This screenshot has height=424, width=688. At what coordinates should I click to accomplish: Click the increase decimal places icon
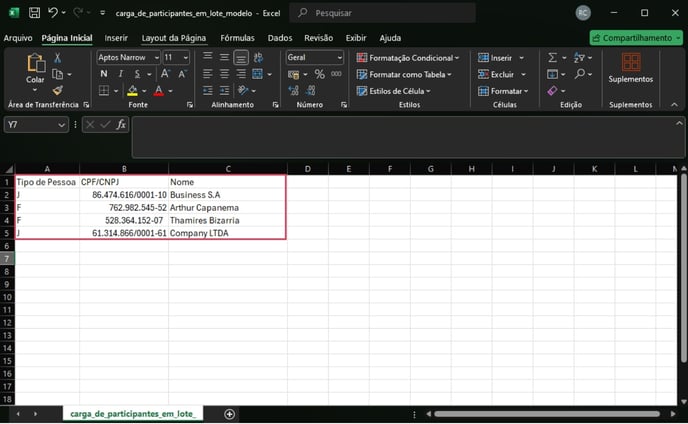(294, 90)
